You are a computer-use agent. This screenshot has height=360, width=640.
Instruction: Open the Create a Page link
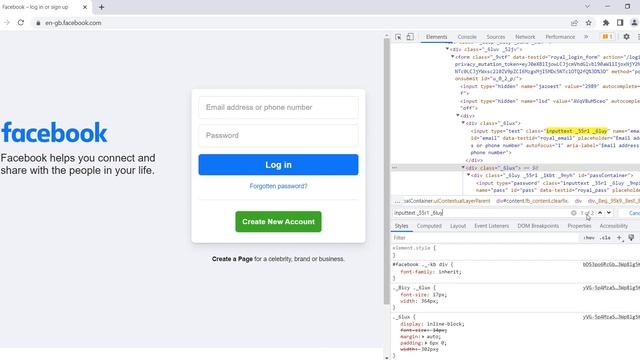pos(232,259)
